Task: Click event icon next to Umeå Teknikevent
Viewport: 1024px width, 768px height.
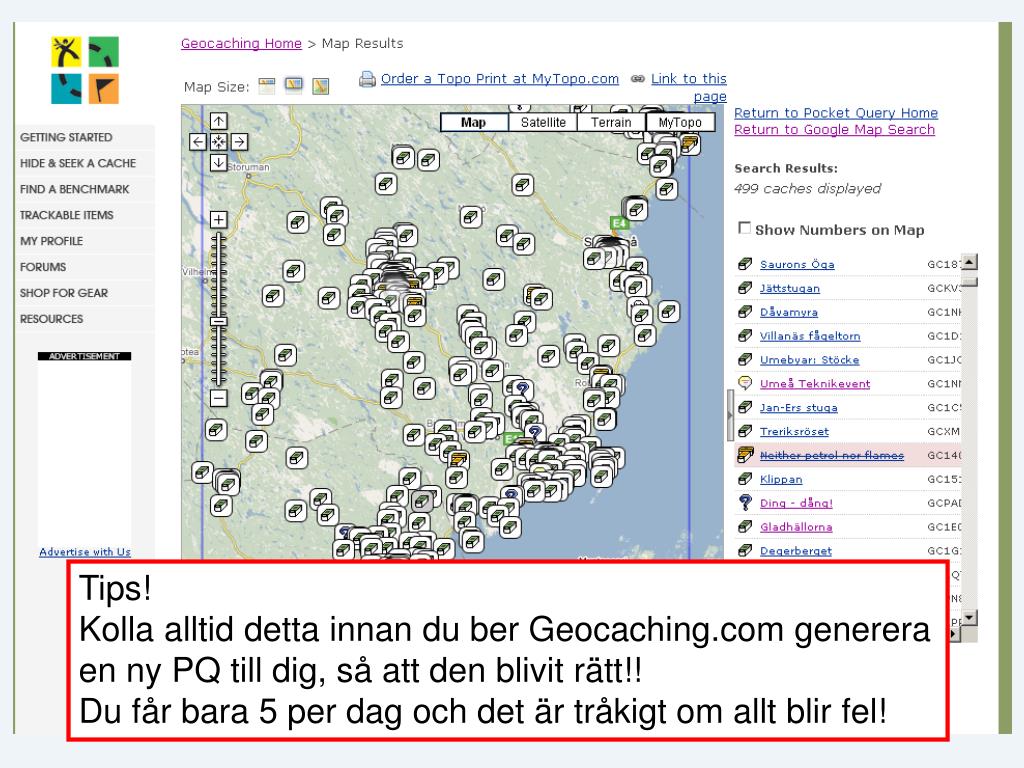Action: pos(744,383)
